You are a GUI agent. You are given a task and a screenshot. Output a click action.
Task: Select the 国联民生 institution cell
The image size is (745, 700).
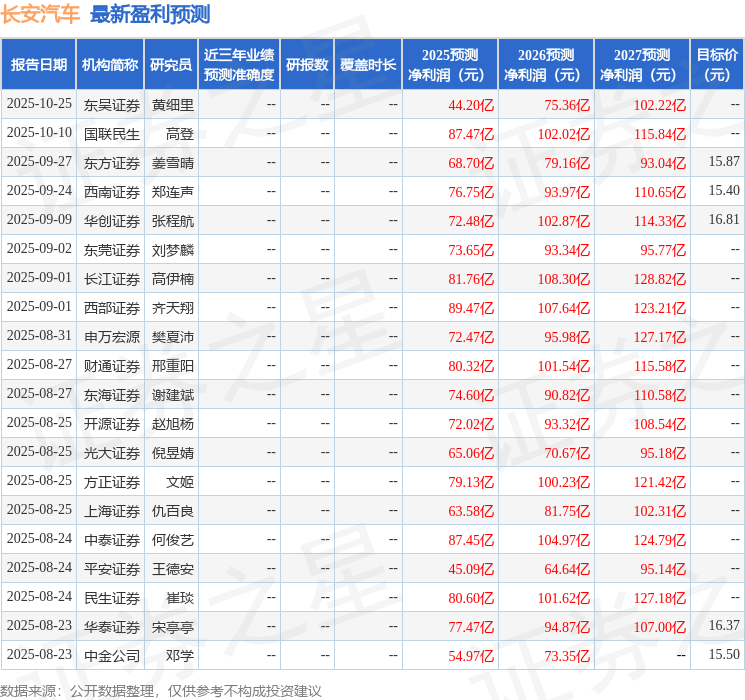click(x=112, y=134)
